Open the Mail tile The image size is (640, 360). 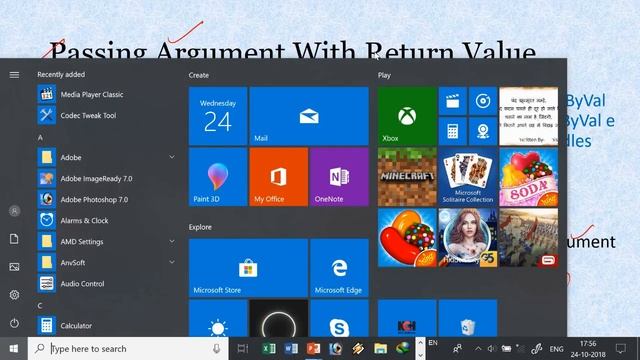point(309,116)
